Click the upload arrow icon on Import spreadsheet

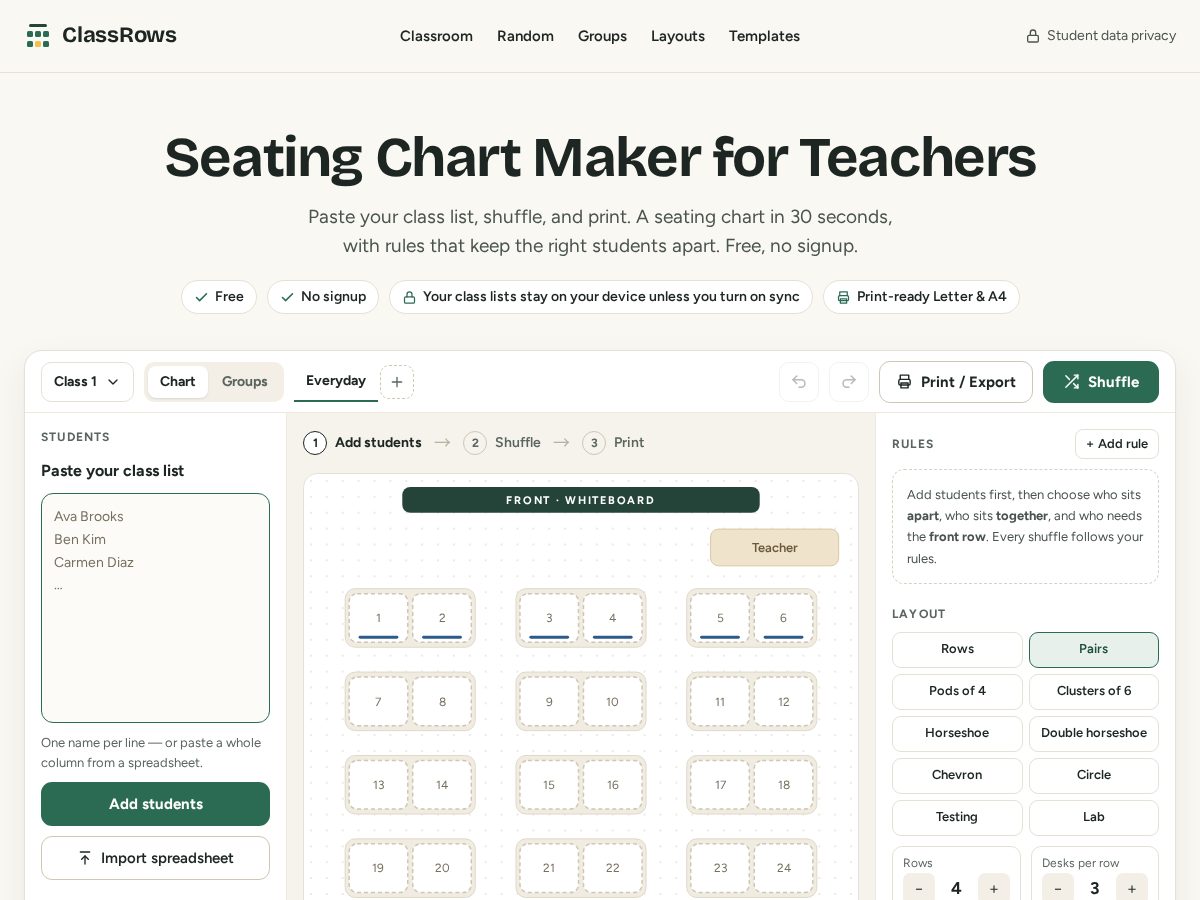point(85,858)
